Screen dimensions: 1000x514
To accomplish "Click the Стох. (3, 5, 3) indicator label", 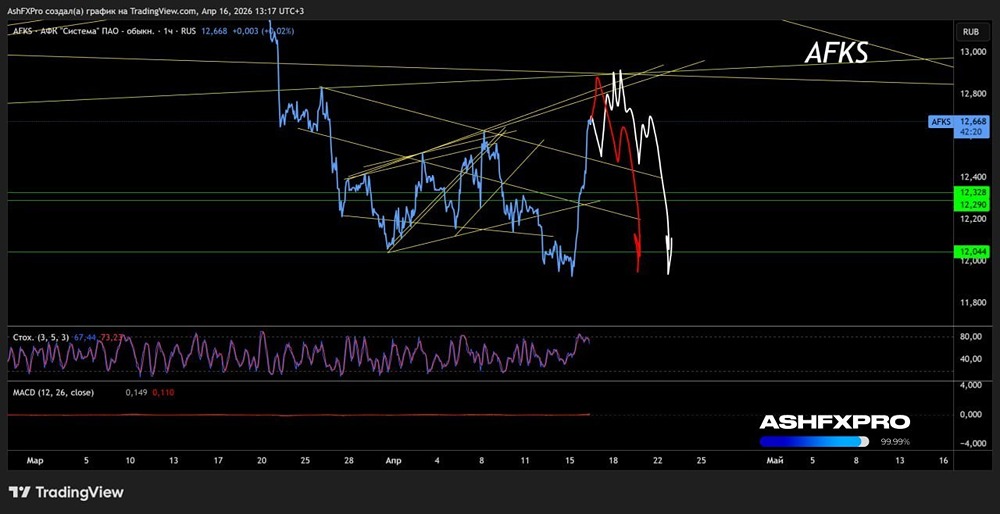I will (x=41, y=337).
